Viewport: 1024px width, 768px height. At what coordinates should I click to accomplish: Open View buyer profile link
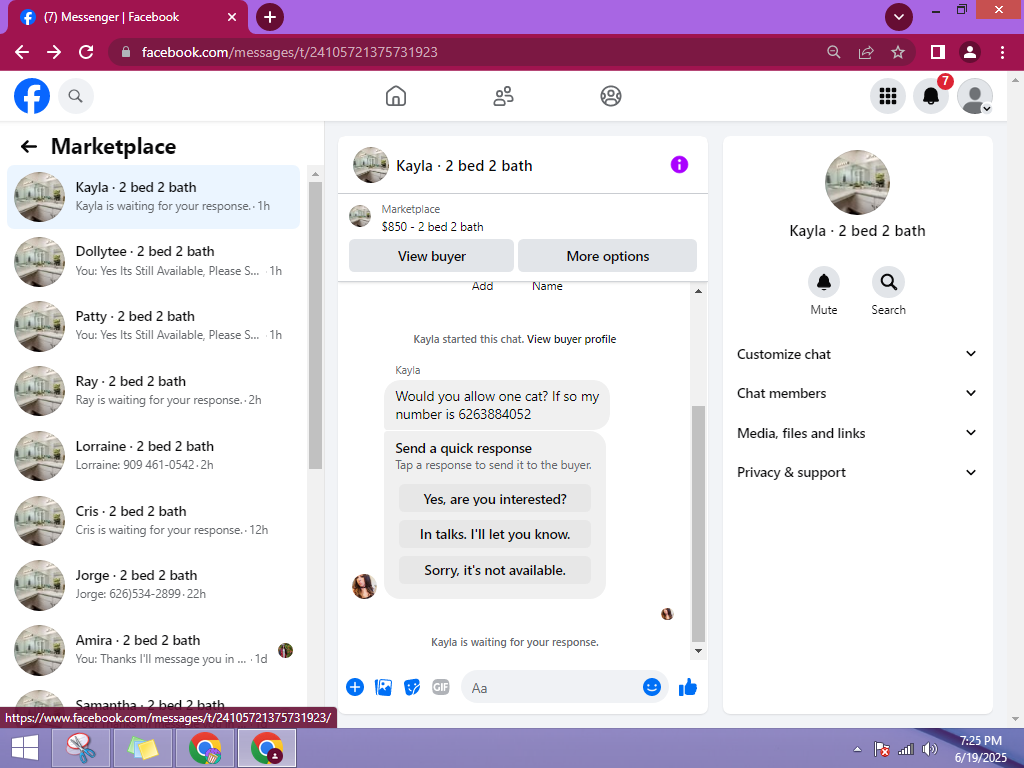pos(571,339)
